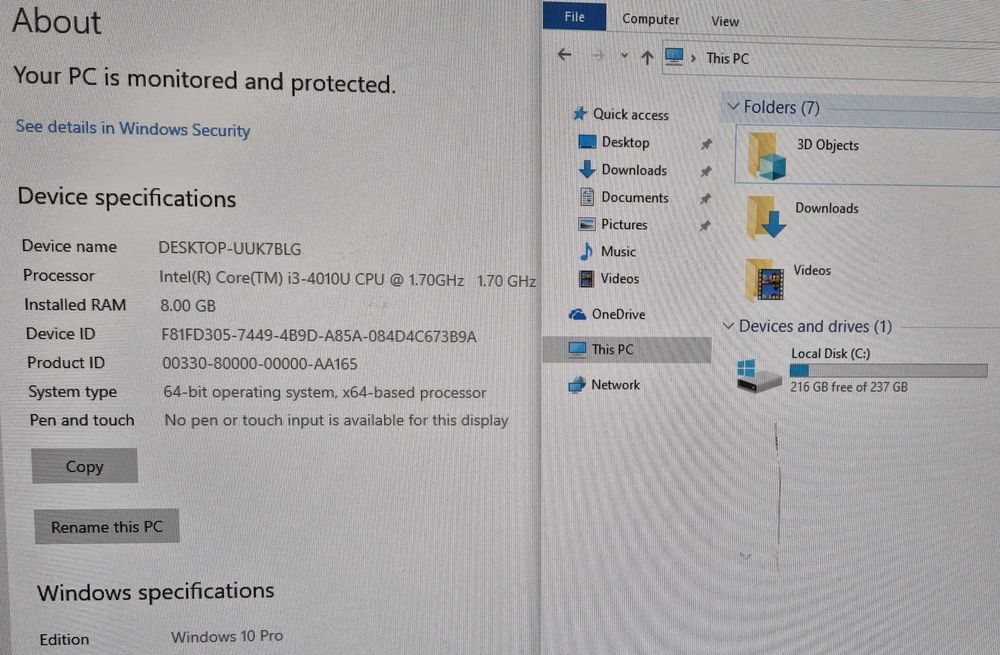1000x655 pixels.
Task: Click the This PC icon in address bar
Action: (x=673, y=56)
